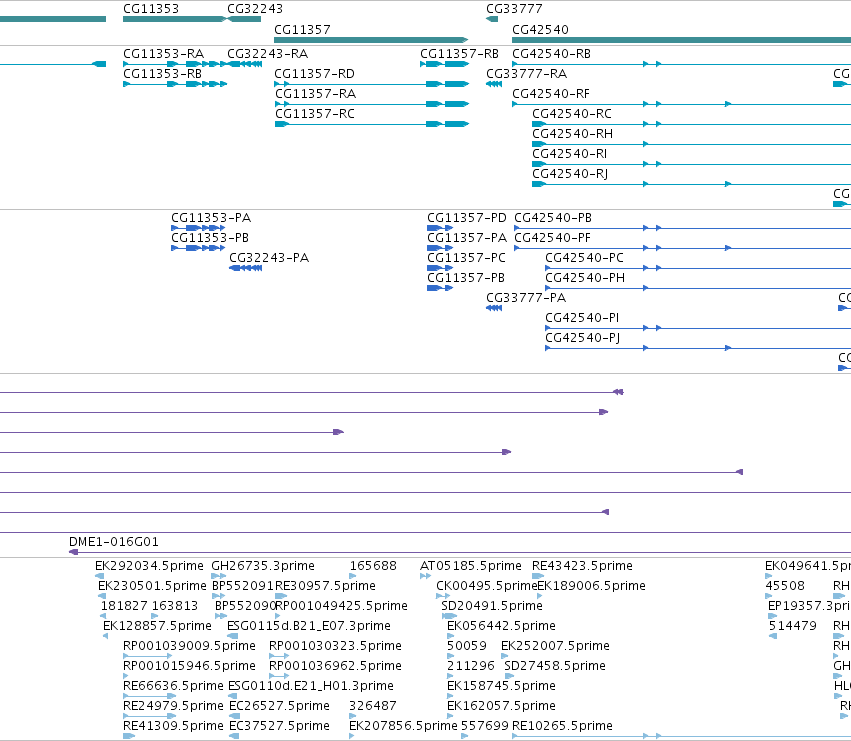Click the EK207856.5prime EST label

(403, 726)
